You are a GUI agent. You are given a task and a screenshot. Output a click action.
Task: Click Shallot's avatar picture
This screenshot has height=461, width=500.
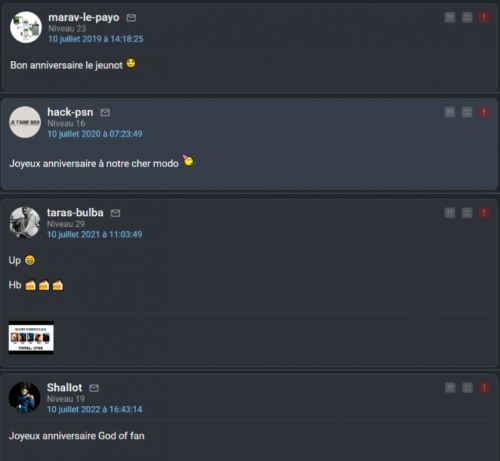24,398
